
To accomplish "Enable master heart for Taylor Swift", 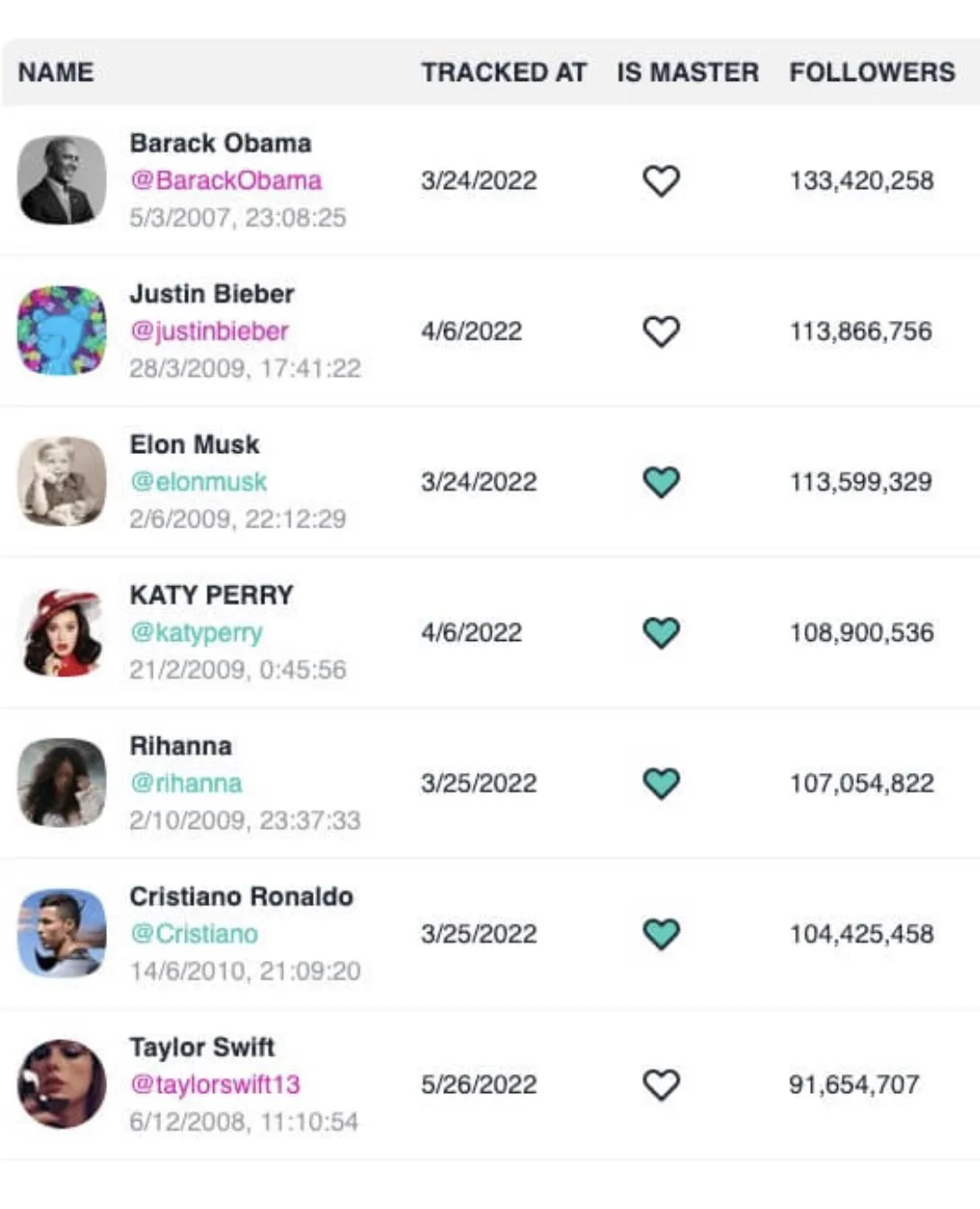I will pos(661,1085).
